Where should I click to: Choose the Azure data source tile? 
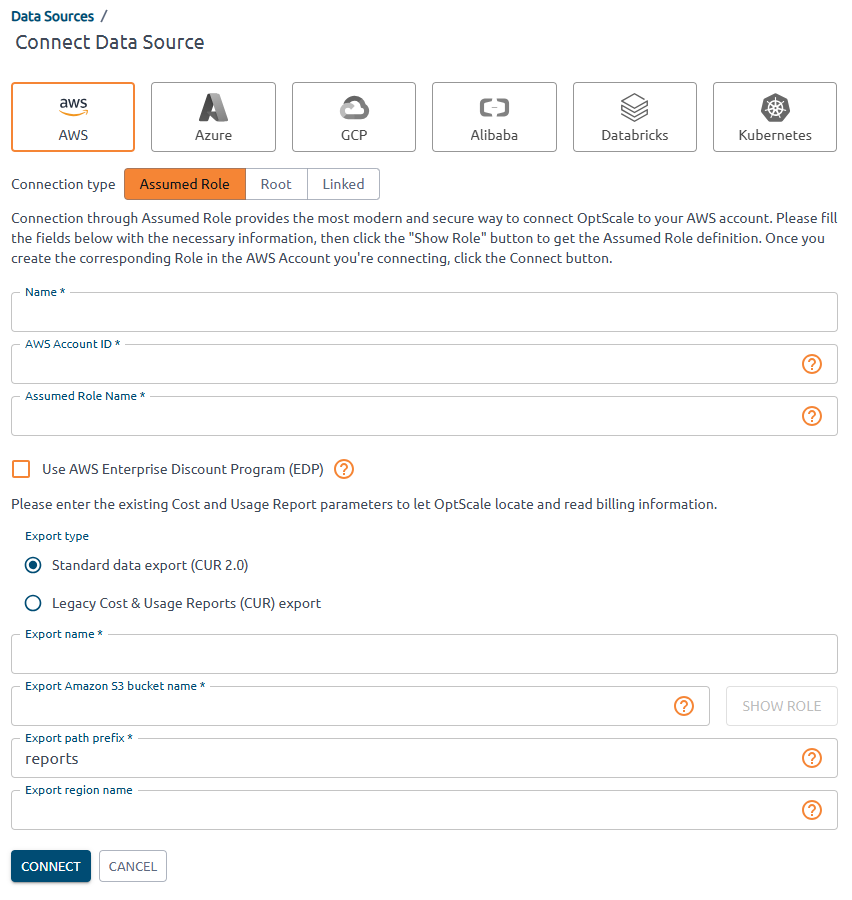tap(213, 117)
